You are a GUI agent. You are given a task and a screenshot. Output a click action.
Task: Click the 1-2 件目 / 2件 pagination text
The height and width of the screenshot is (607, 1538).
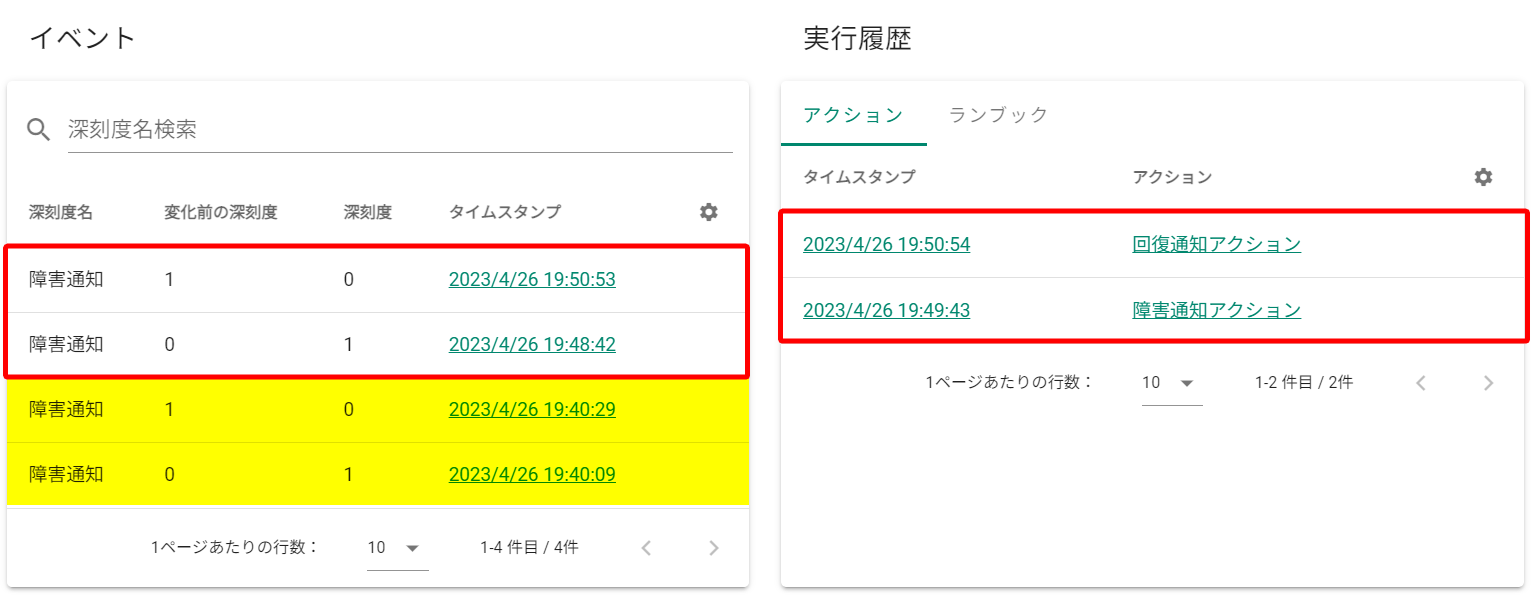1304,383
